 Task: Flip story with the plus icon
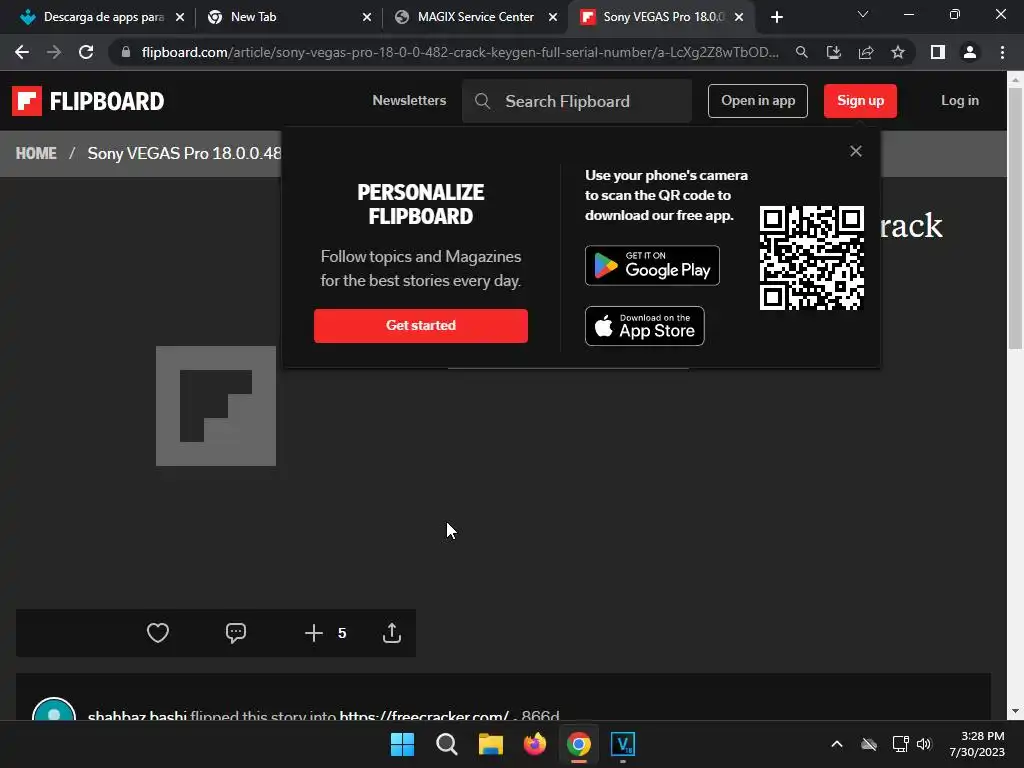click(313, 633)
